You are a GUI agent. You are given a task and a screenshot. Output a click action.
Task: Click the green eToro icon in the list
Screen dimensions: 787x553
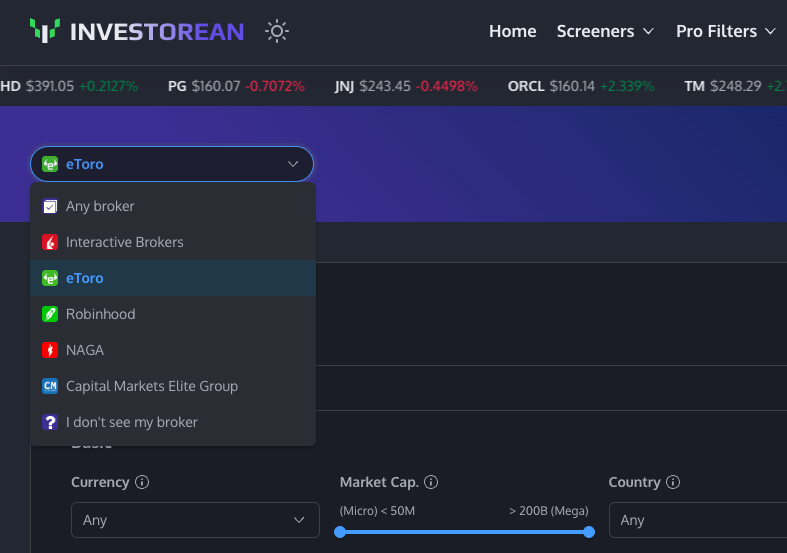coord(50,278)
